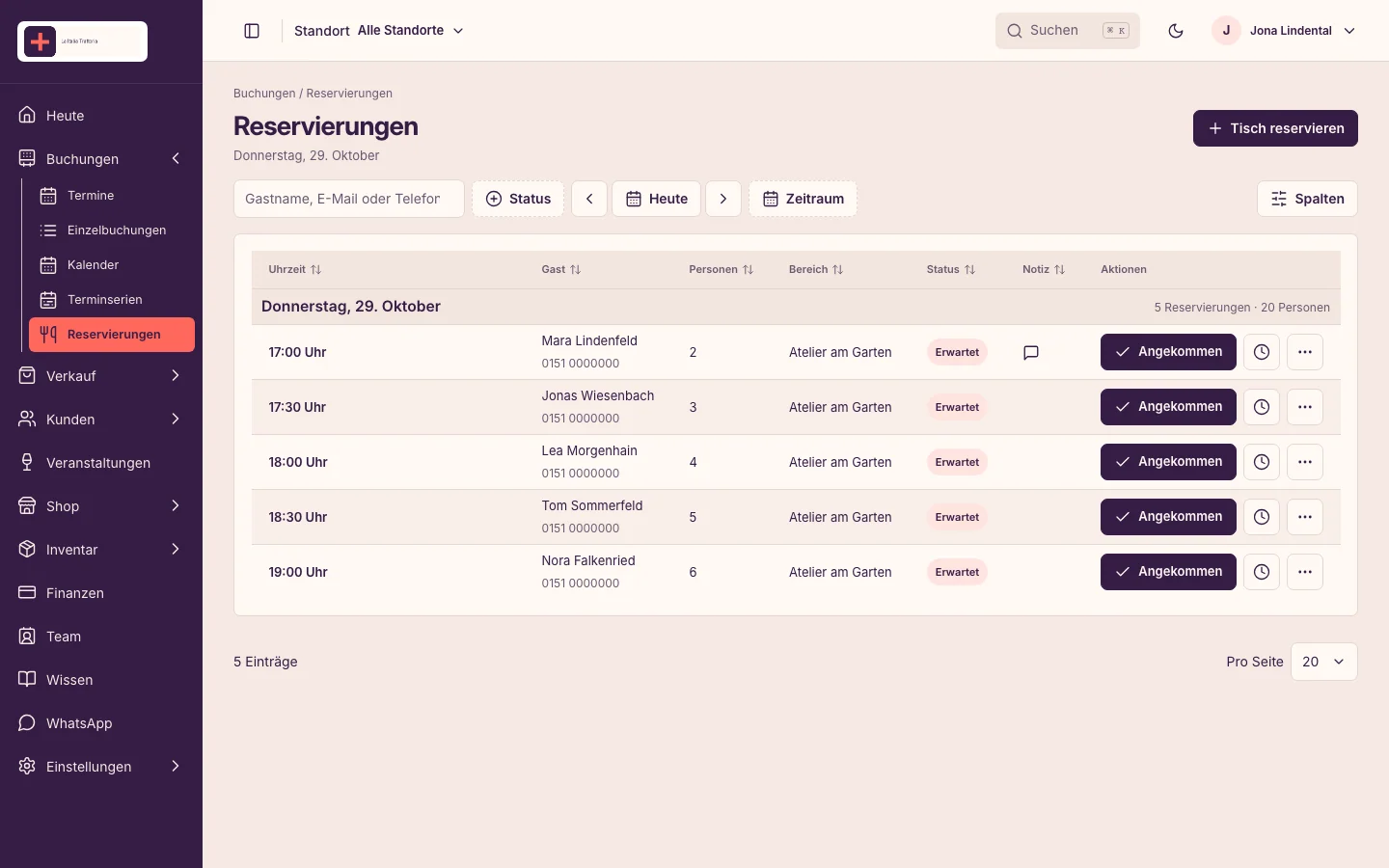The height and width of the screenshot is (868, 1389).
Task: Expand the Inventar menu section
Action: tap(101, 550)
